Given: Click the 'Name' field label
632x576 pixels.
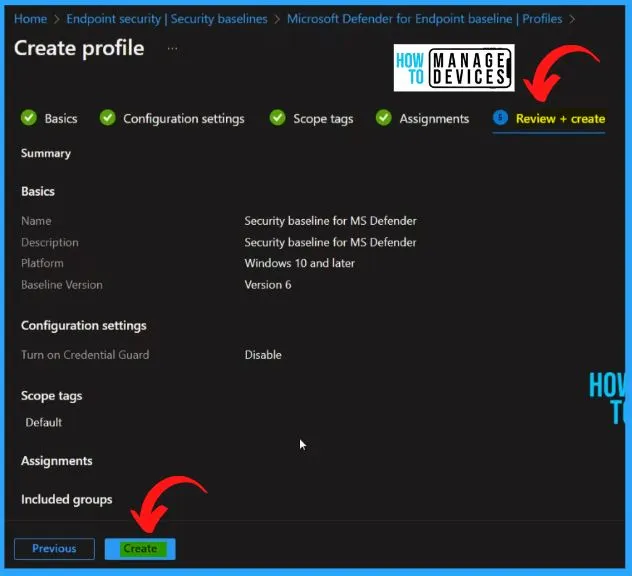Looking at the screenshot, I should (36, 221).
